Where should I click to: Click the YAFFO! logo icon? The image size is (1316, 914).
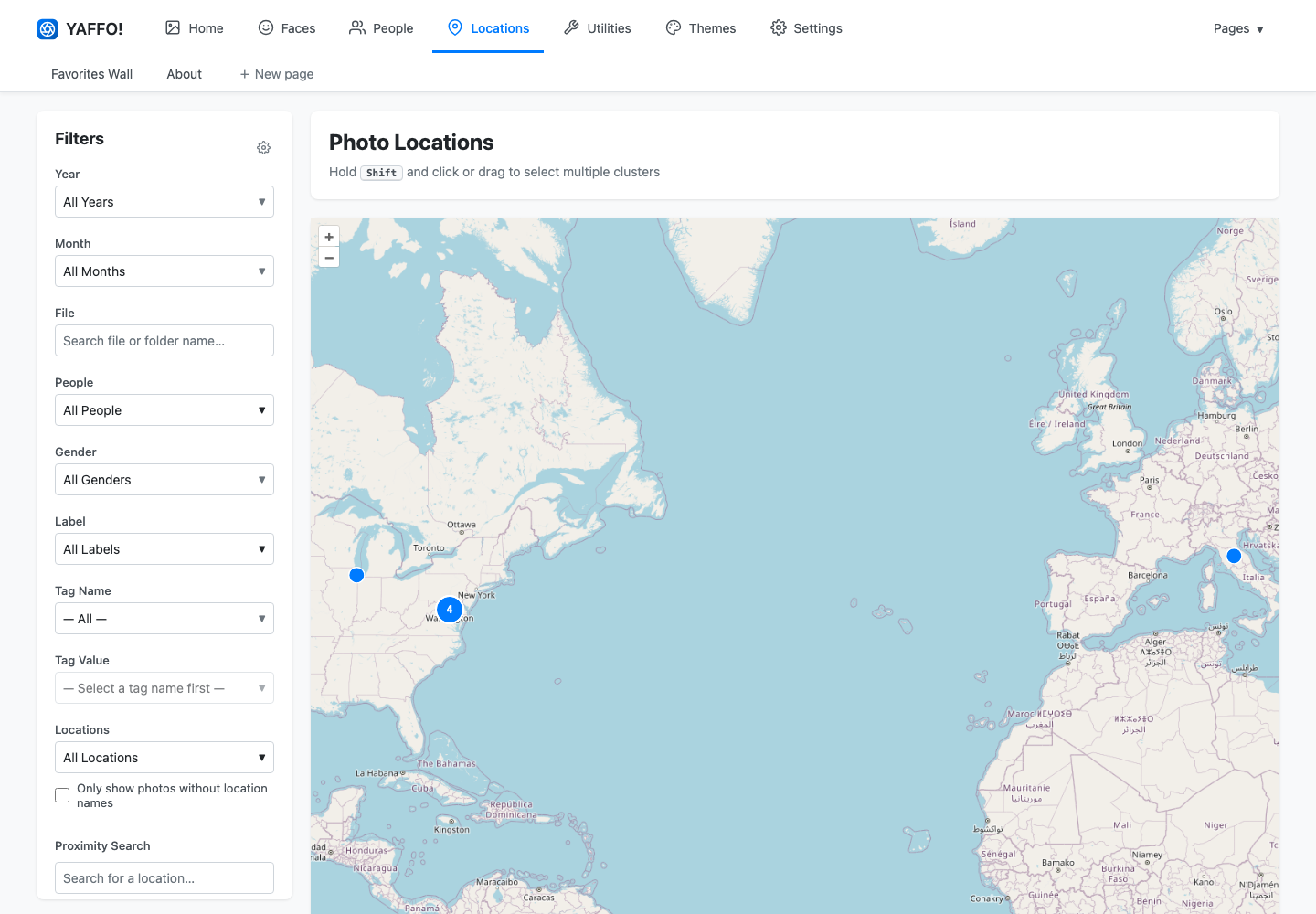48,29
